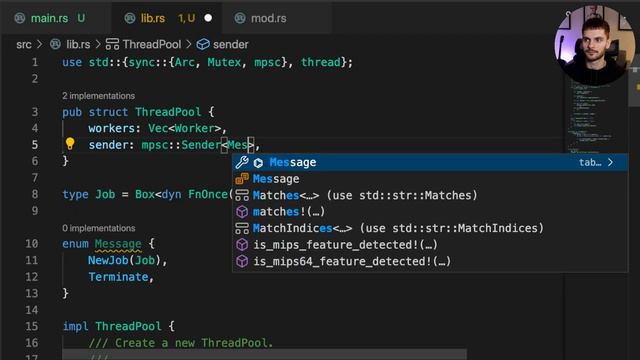Click line number 15 in gutter

click(32, 326)
